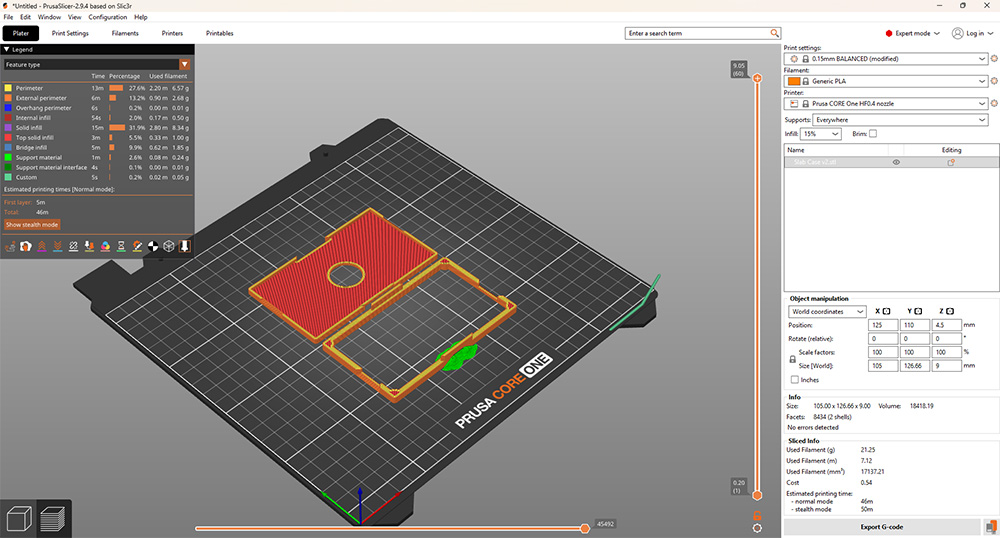Open Feature type view dropdown in legend
Viewport: 1000px width, 538px height.
click(x=97, y=64)
